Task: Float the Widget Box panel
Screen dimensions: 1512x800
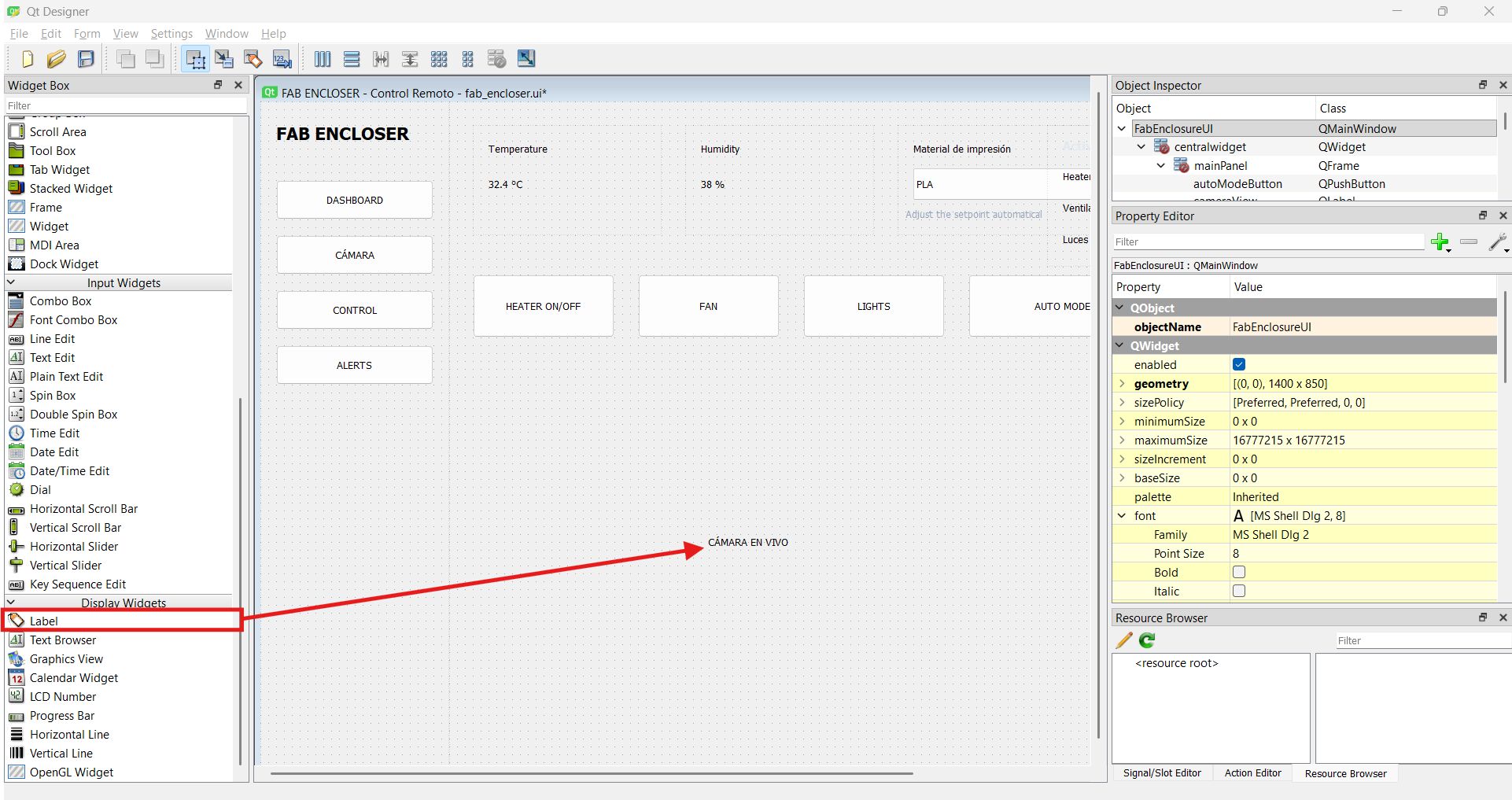Action: click(218, 85)
